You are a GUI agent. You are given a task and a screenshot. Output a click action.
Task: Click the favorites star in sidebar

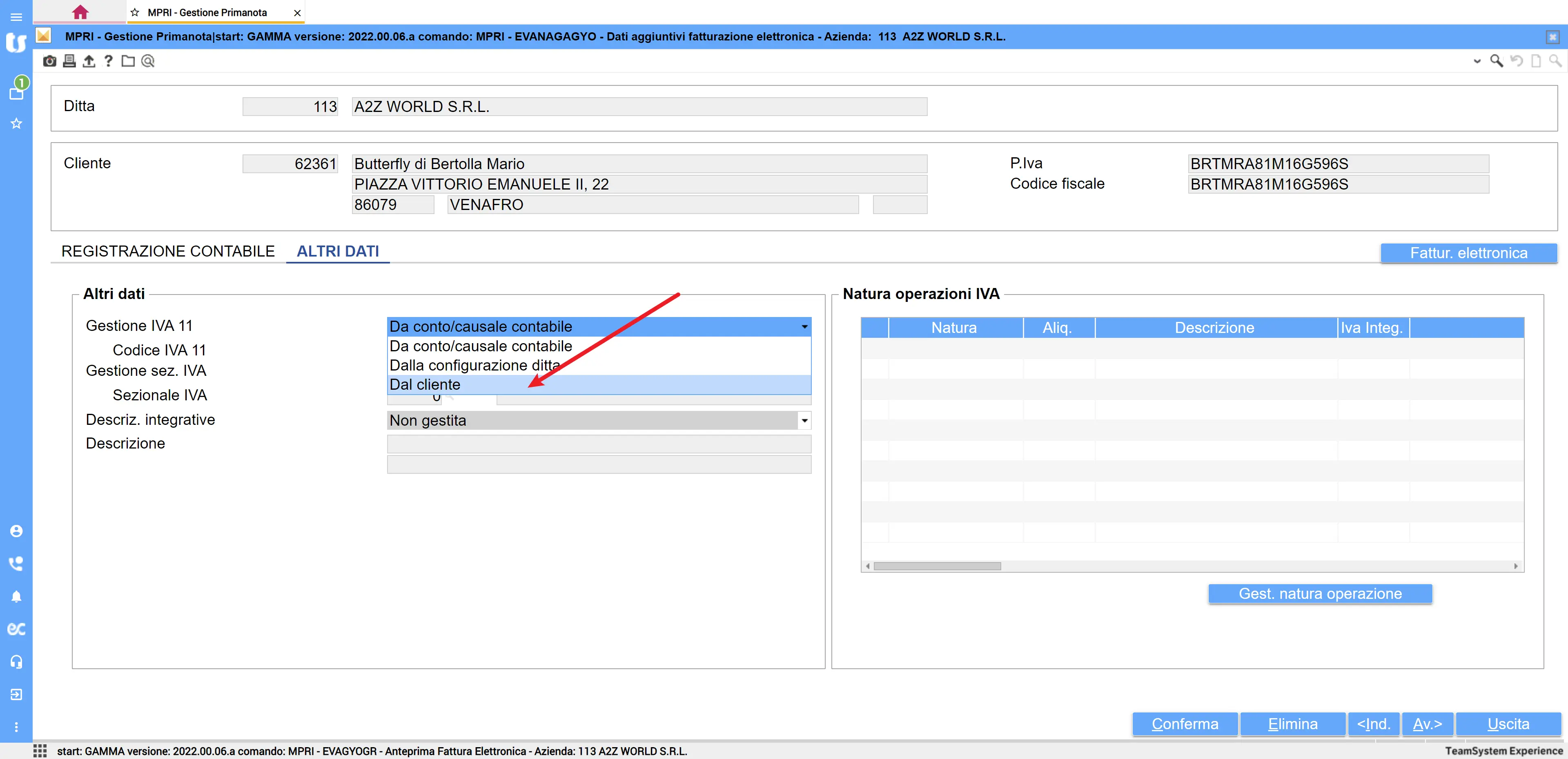pyautogui.click(x=16, y=124)
